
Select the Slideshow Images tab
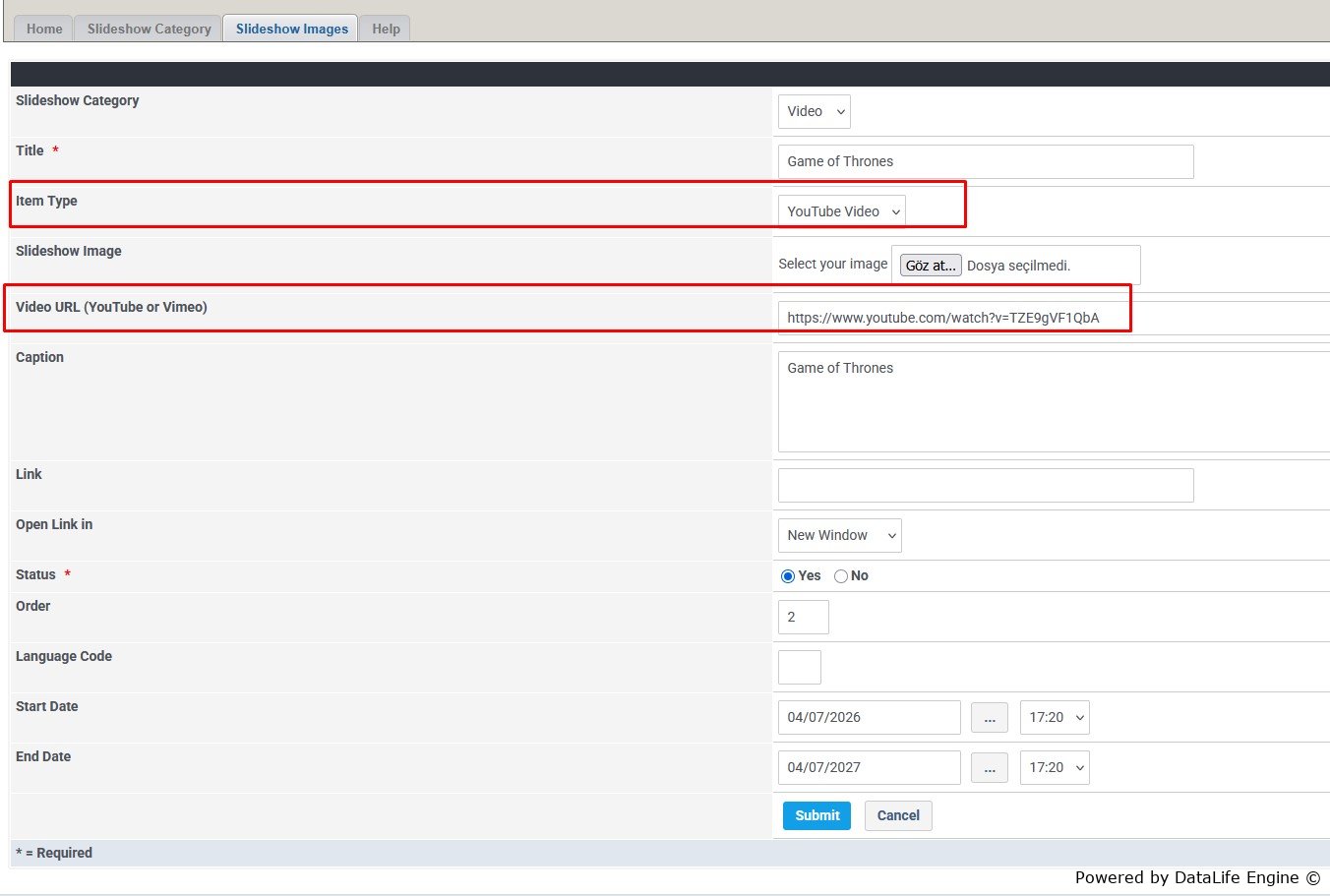point(291,29)
